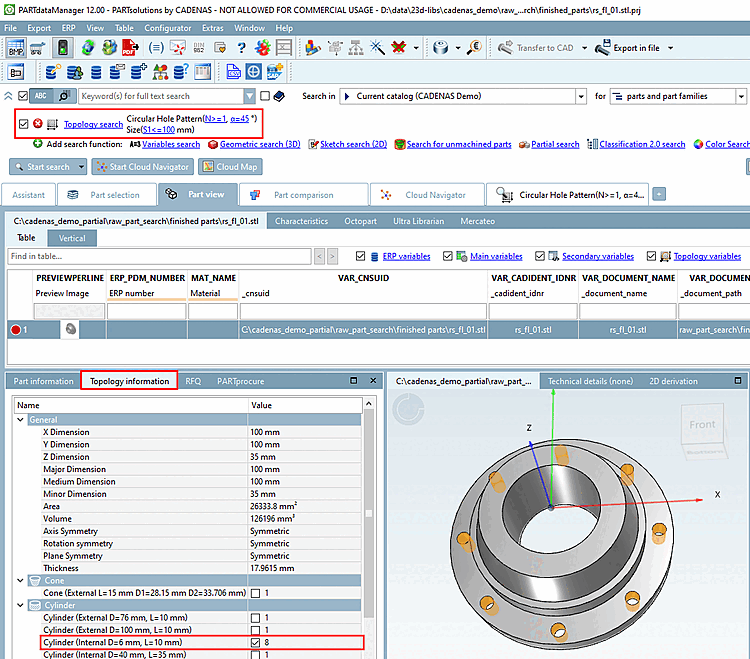
Task: Open the Cloud Map
Action: pyautogui.click(x=229, y=167)
